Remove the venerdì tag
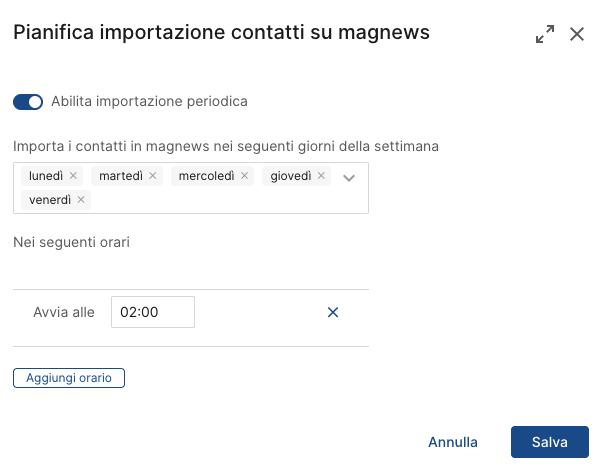This screenshot has height=472, width=616. pos(81,200)
